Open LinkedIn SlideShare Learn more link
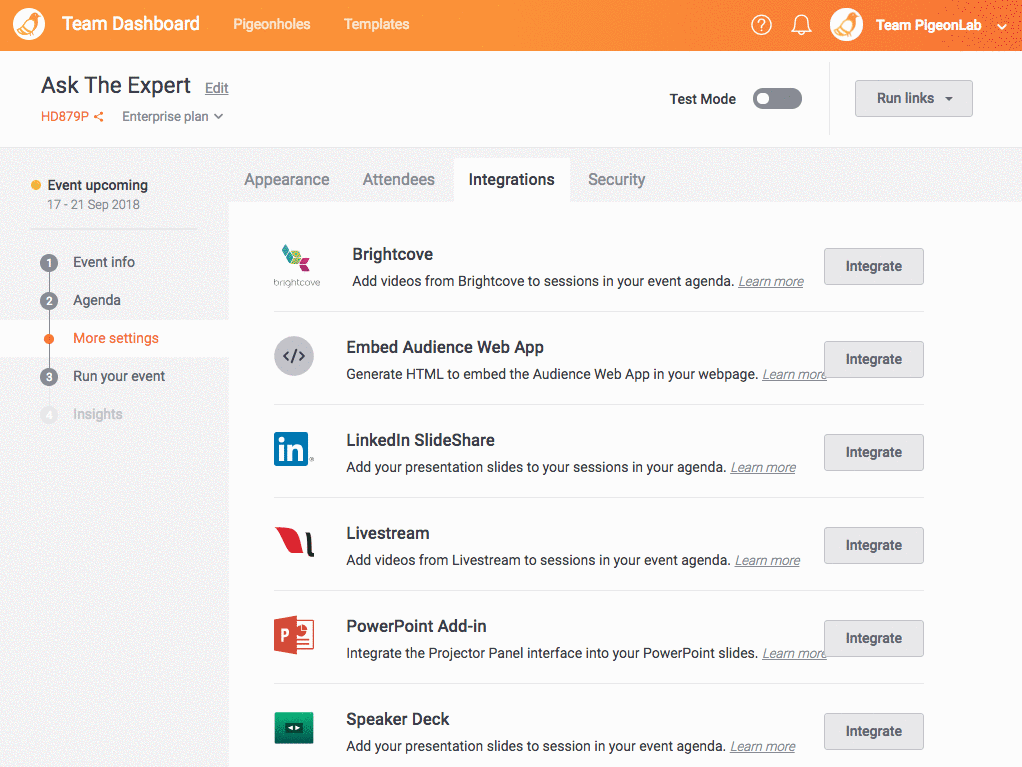This screenshot has height=767, width=1022. (763, 467)
